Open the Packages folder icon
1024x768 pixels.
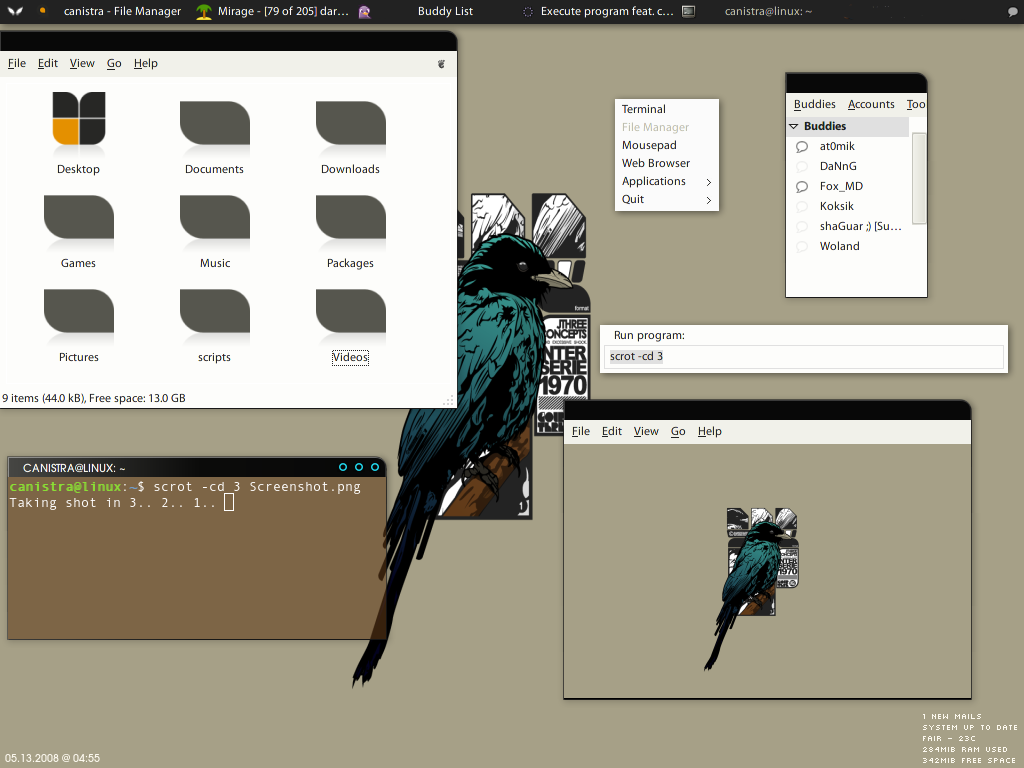tap(351, 217)
